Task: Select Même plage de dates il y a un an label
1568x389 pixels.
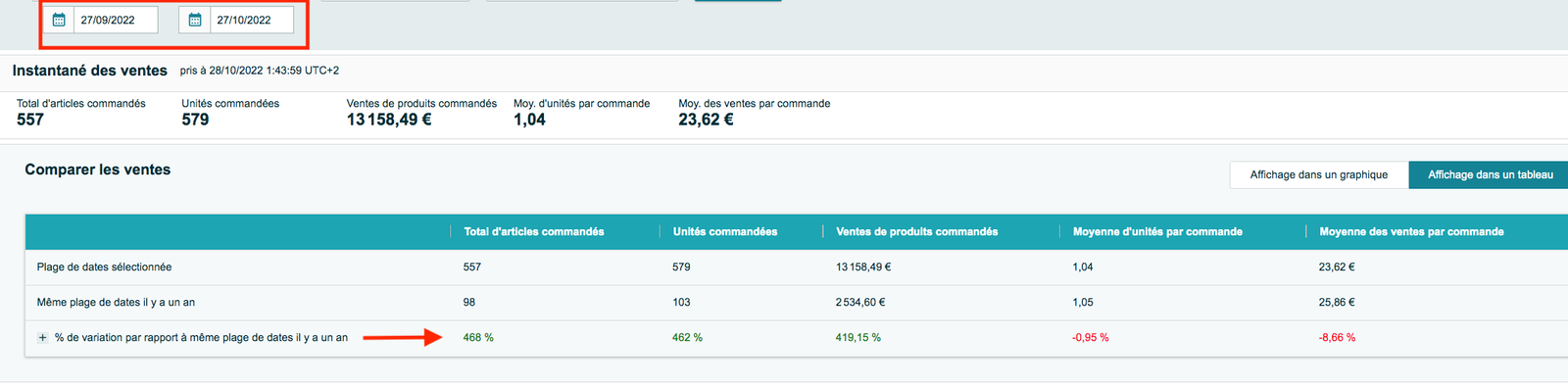Action: tap(116, 302)
